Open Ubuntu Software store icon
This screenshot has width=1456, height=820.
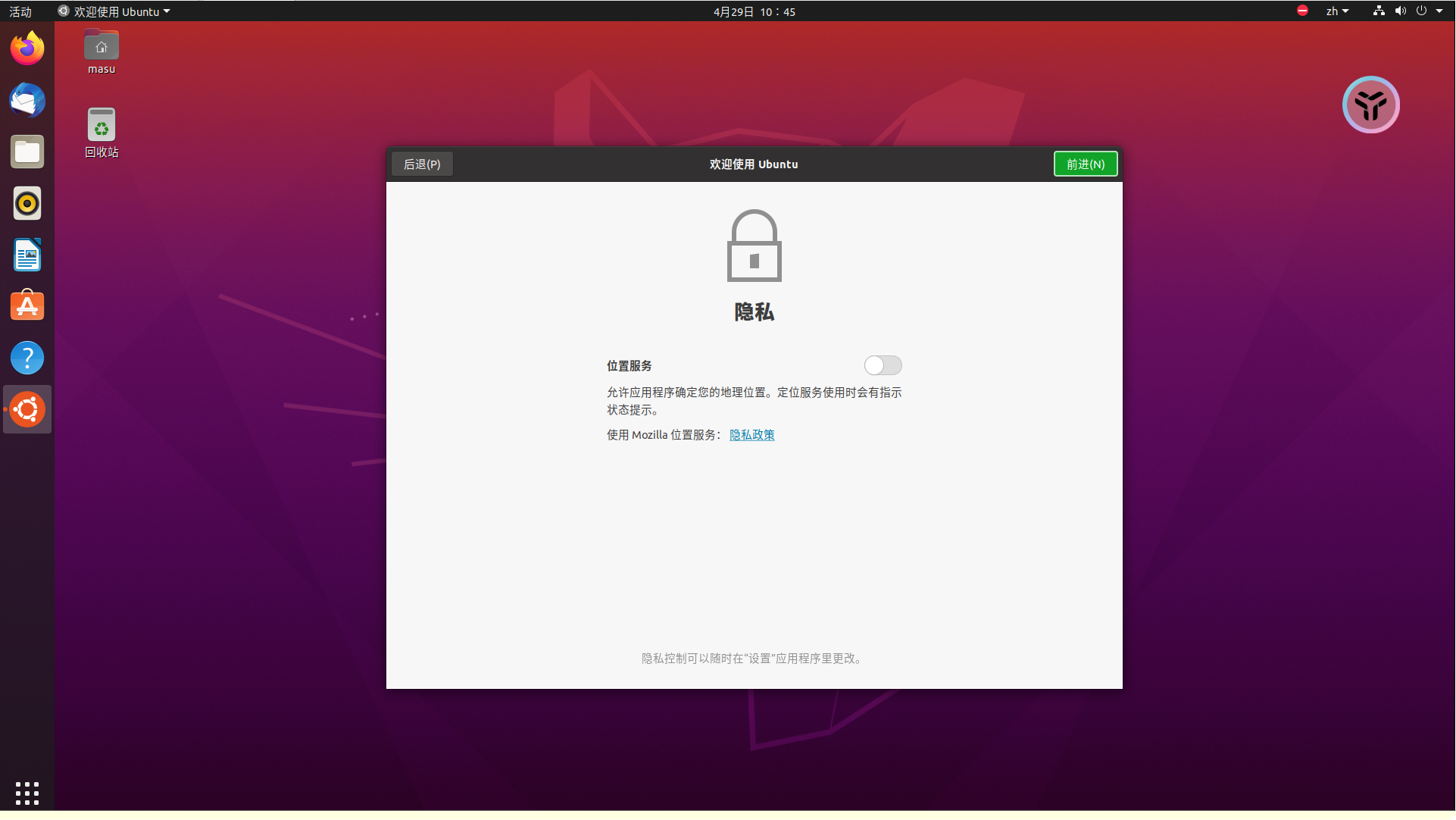27,307
